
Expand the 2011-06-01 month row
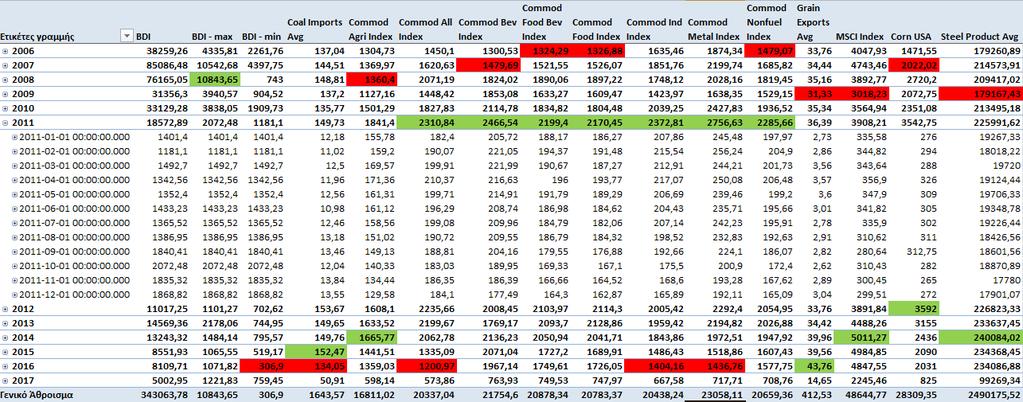tap(15, 209)
